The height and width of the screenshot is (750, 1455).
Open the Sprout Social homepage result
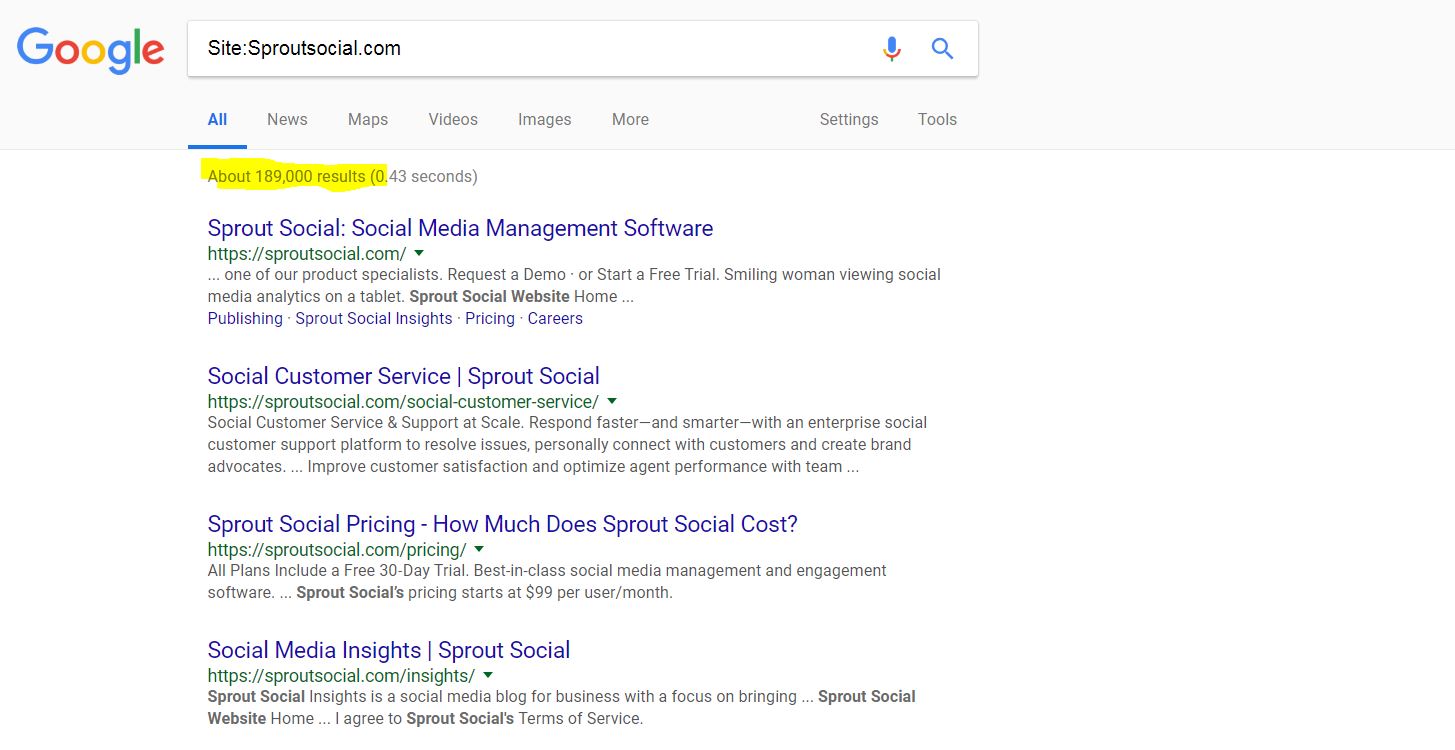click(459, 228)
